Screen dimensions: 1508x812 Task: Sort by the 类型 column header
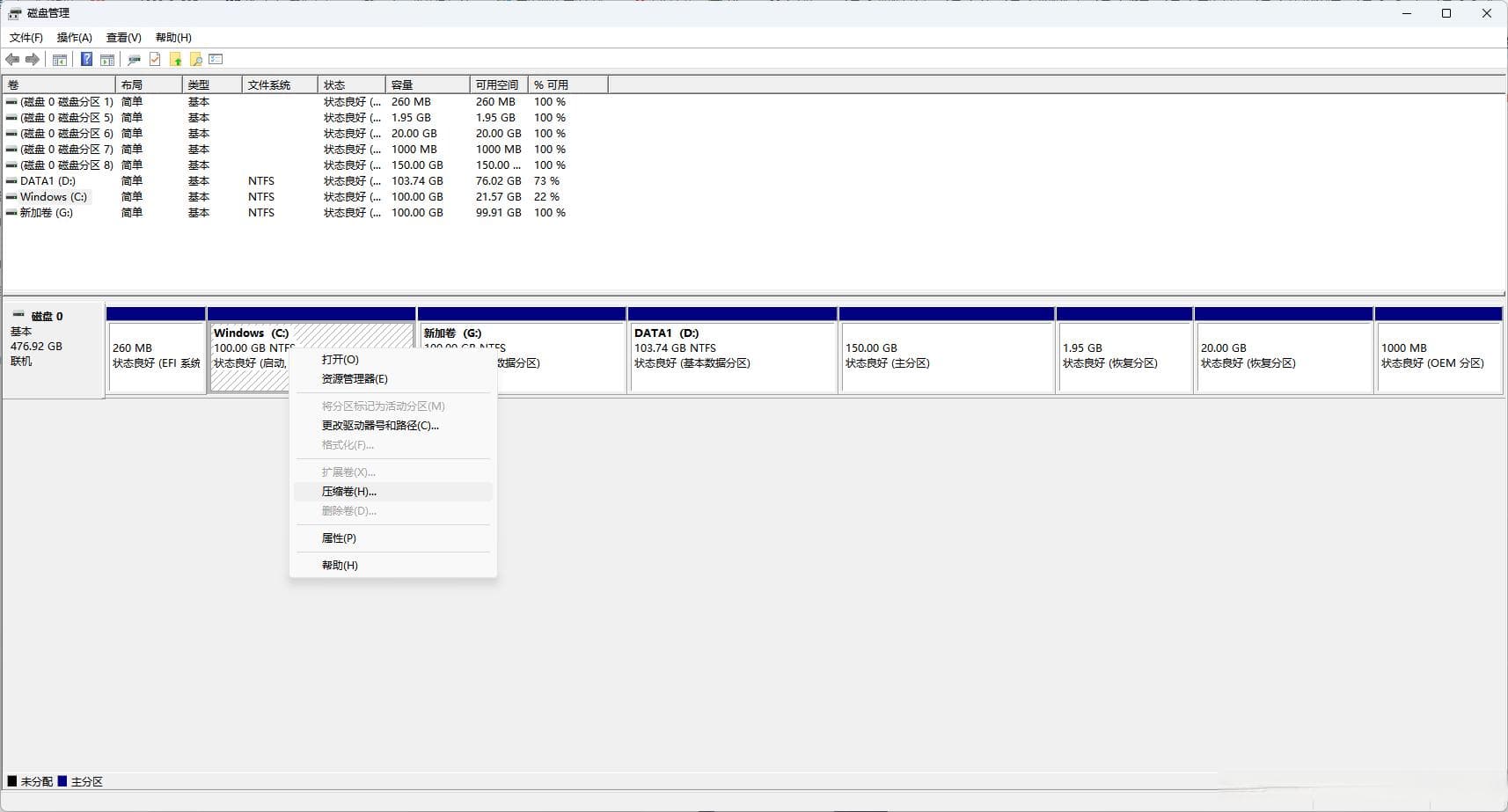[212, 84]
